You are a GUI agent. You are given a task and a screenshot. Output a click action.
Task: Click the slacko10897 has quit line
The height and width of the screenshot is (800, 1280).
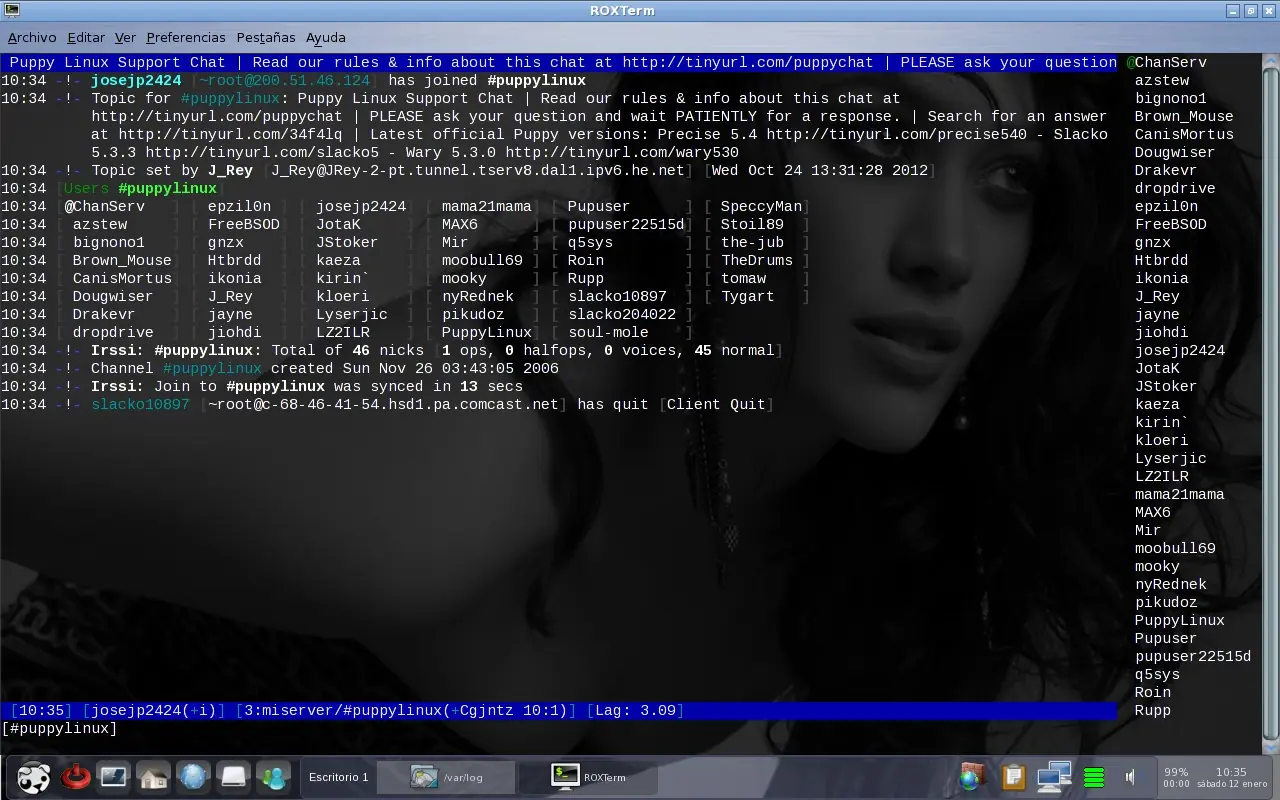click(x=387, y=404)
